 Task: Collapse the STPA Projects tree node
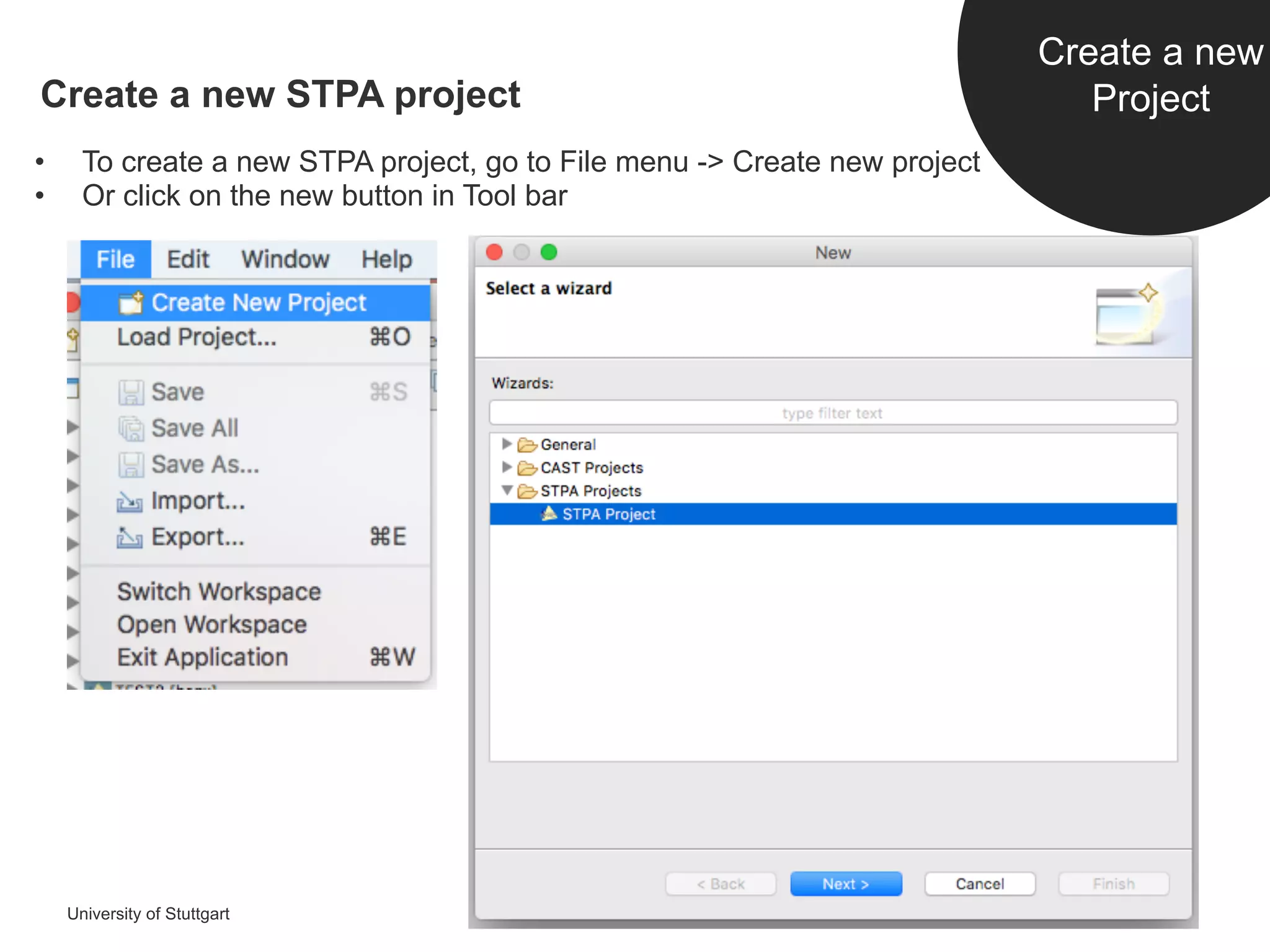(507, 490)
